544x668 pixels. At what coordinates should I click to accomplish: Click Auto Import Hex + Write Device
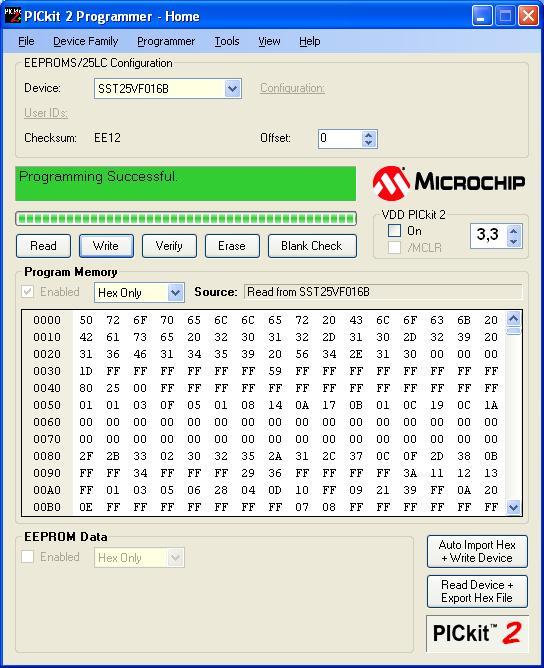coord(477,551)
